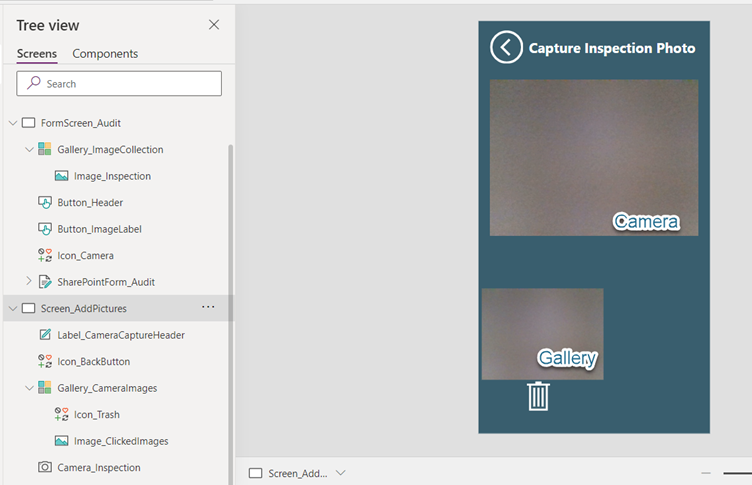Open more options for Screen_AddPictures
Image resolution: width=752 pixels, height=485 pixels.
coord(208,307)
